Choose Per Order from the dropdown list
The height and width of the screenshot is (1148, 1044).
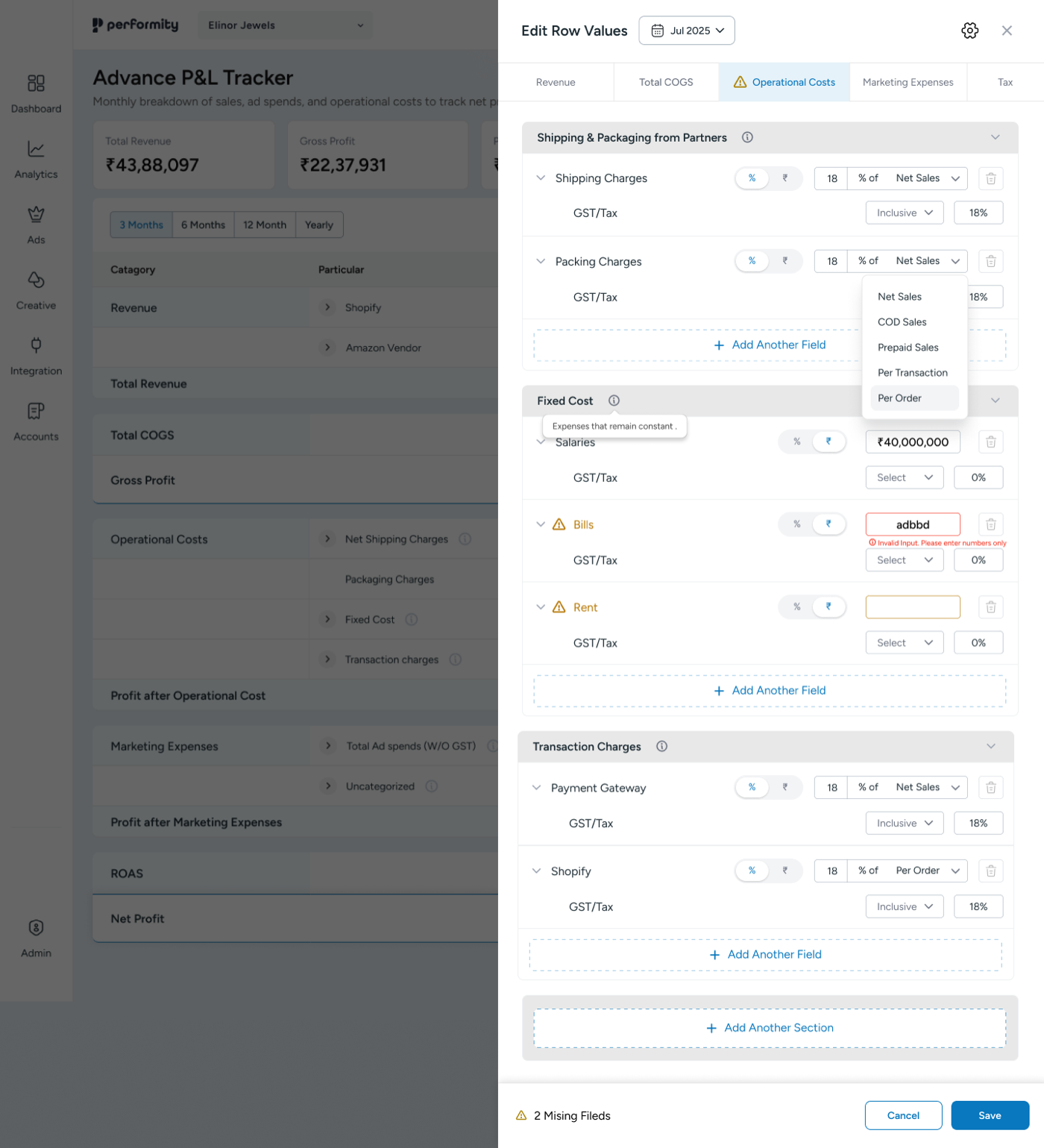(x=914, y=398)
